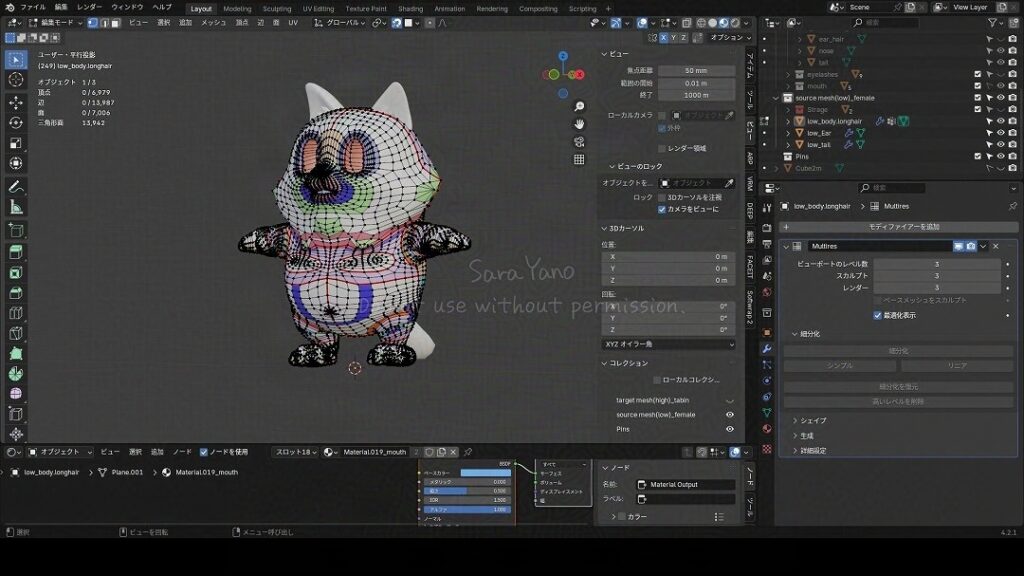Switch orthographic perspective grid icon
Viewport: 1024px width, 576px height.
[579, 159]
